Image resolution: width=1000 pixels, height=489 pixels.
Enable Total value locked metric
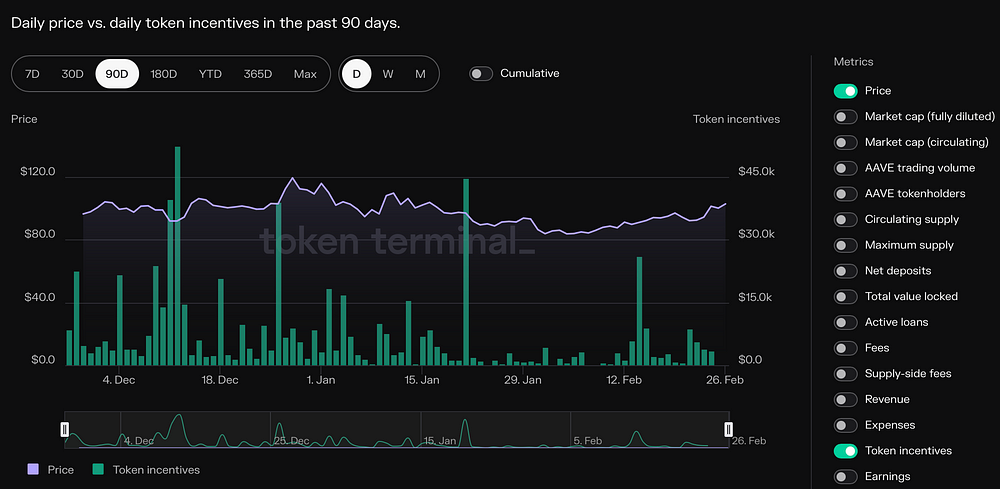click(846, 296)
